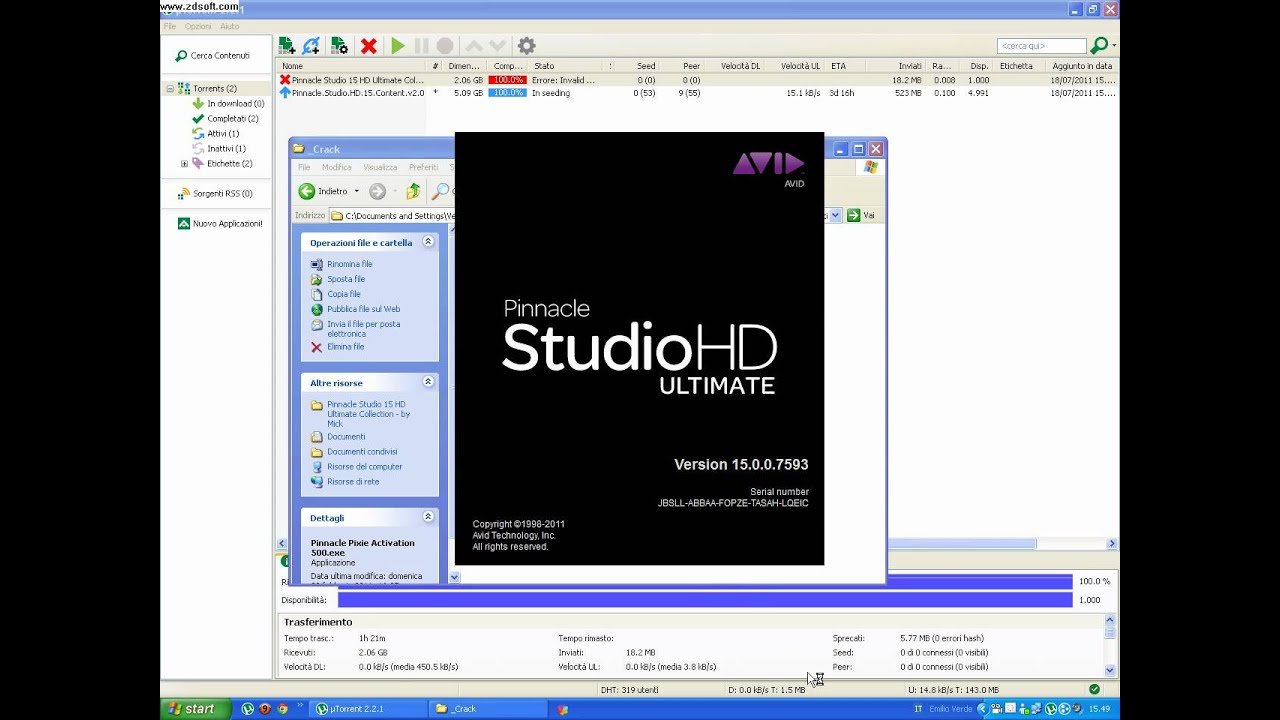Expand the Etichette tree node
The image size is (1280, 720).
tap(184, 164)
